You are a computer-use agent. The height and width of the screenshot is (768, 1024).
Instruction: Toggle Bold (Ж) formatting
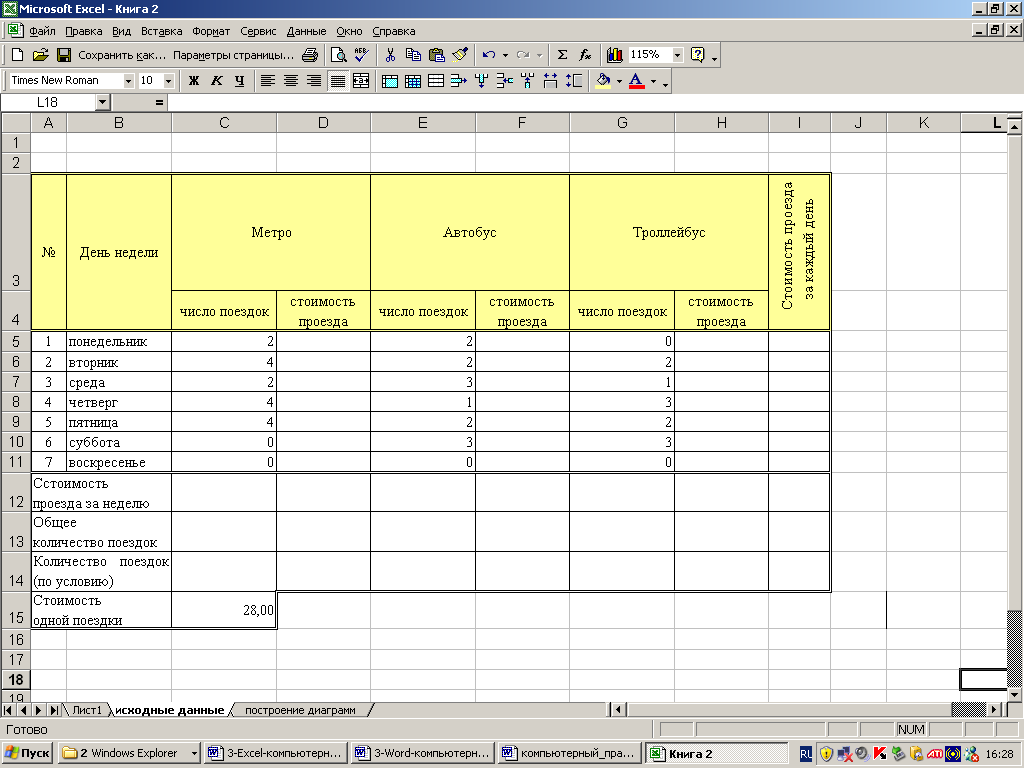coord(193,81)
